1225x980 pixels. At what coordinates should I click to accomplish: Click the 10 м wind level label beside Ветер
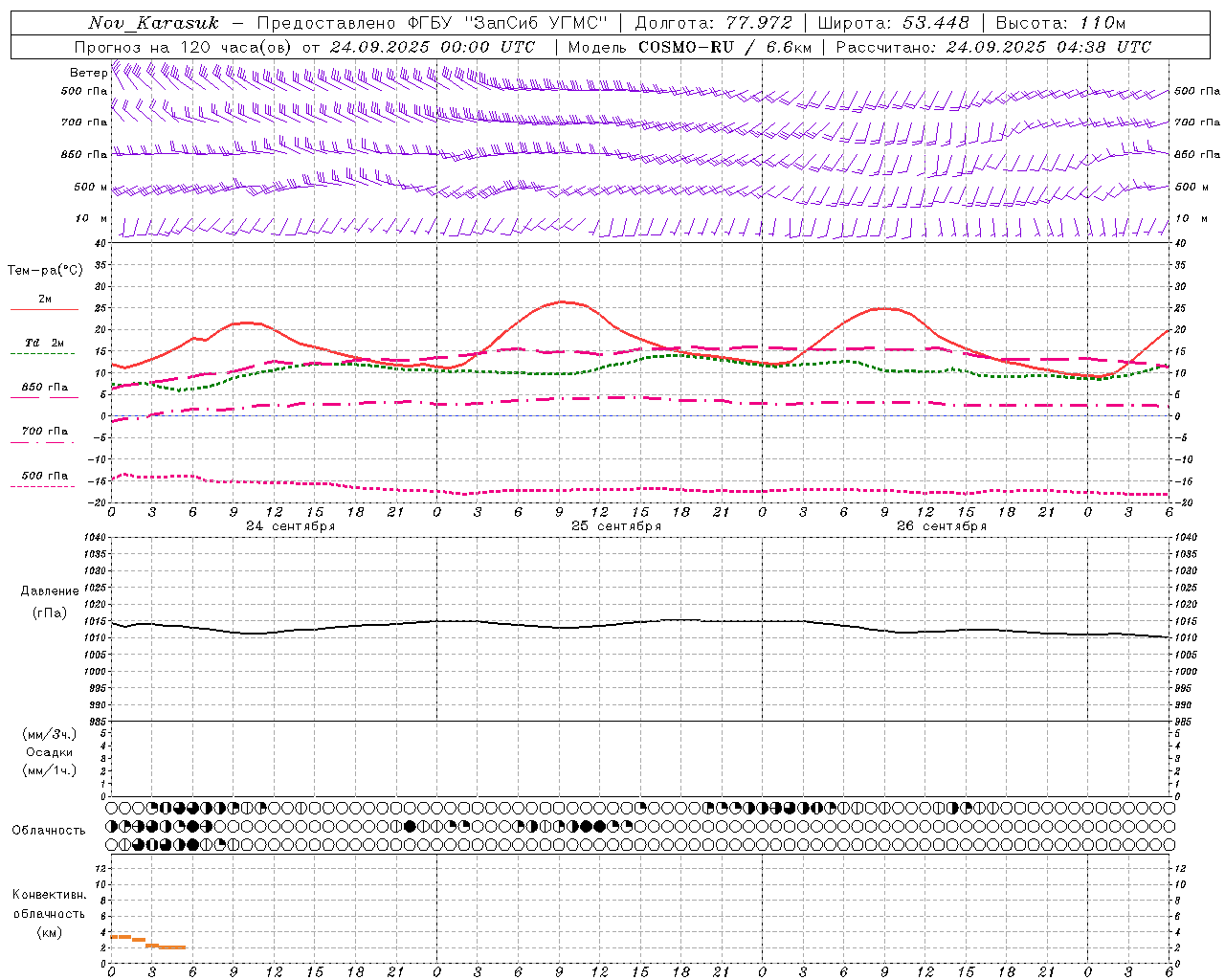click(x=91, y=219)
